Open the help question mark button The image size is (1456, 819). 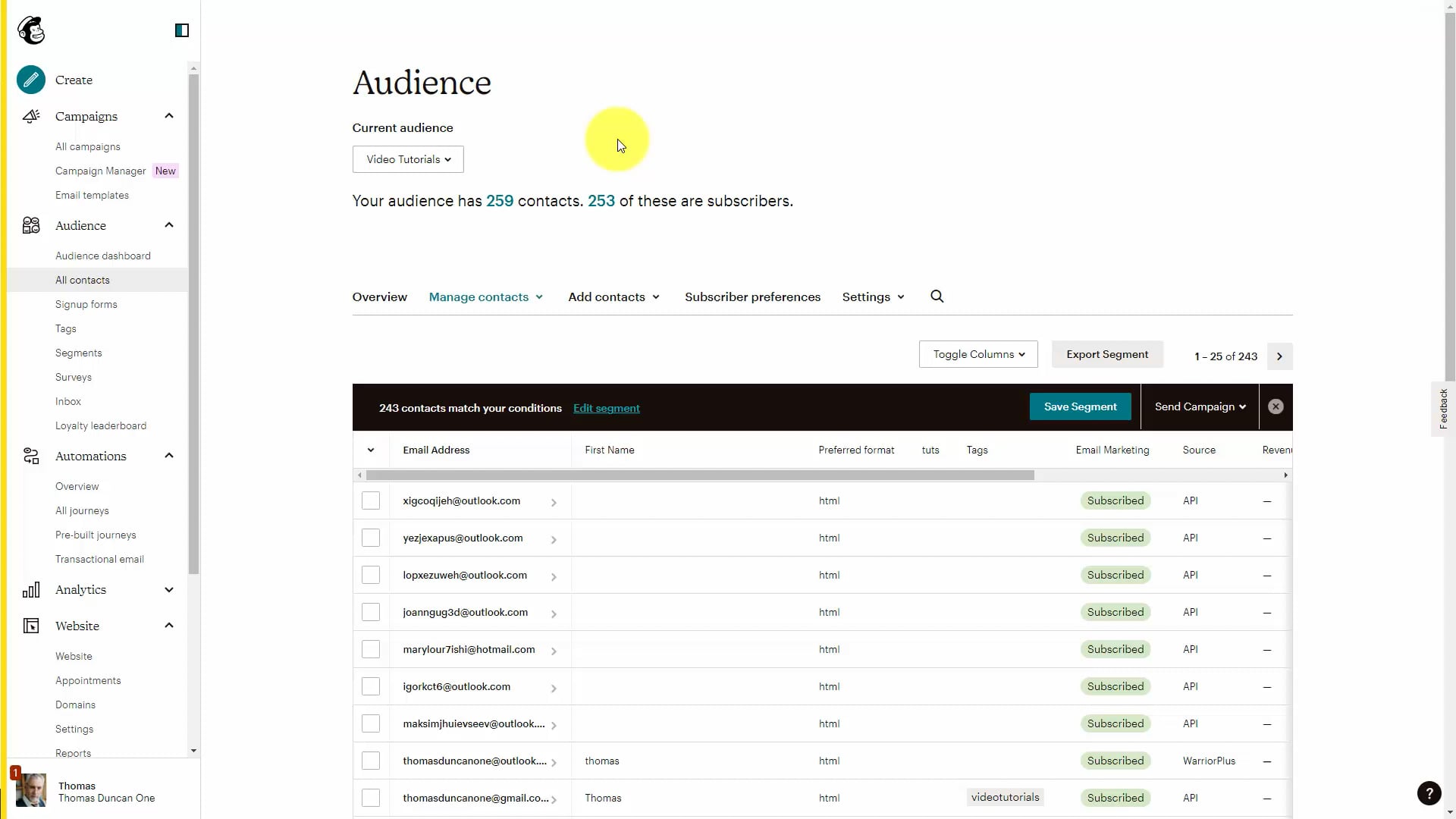tap(1429, 793)
